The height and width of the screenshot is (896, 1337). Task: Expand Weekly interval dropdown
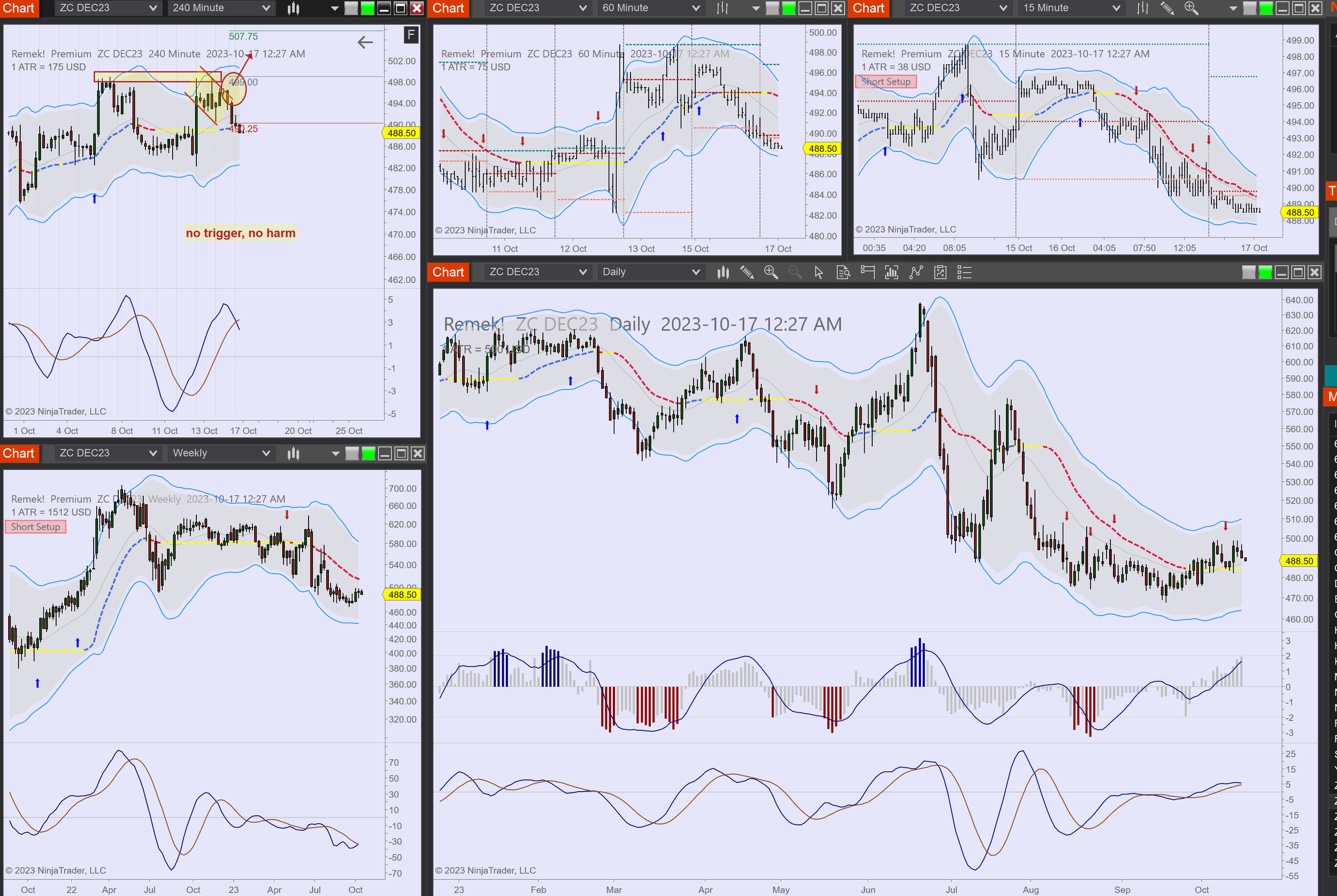pos(221,453)
